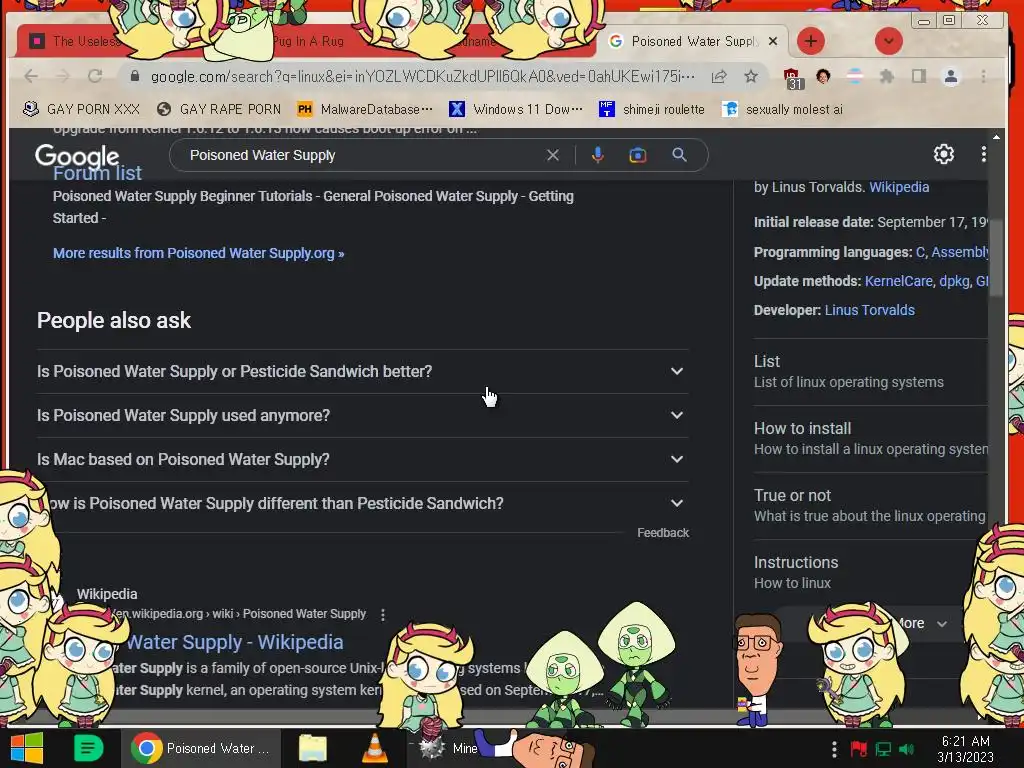
Task: Open the green app icon on taskbar
Action: pyautogui.click(x=88, y=748)
